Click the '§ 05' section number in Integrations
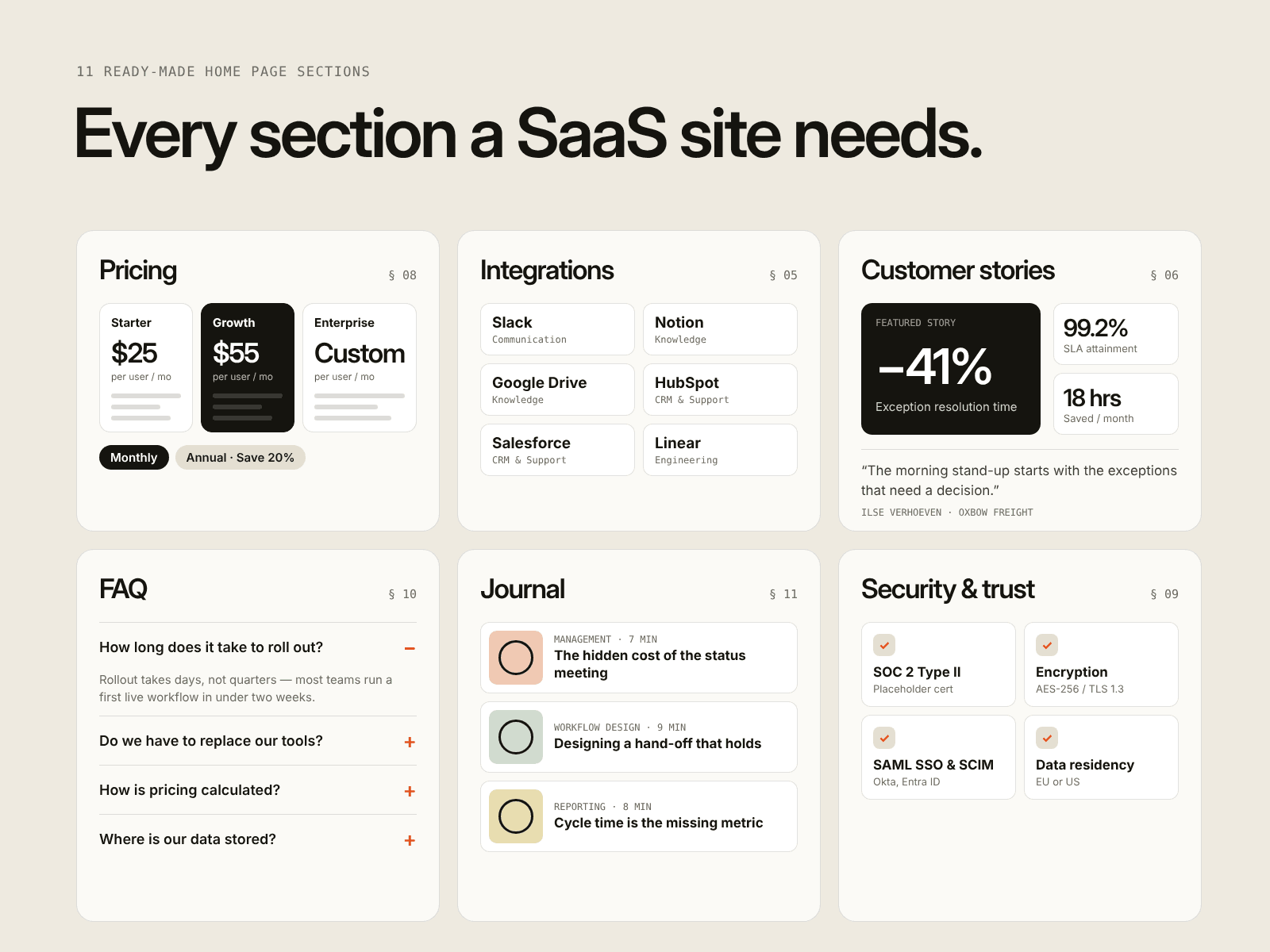 click(783, 275)
